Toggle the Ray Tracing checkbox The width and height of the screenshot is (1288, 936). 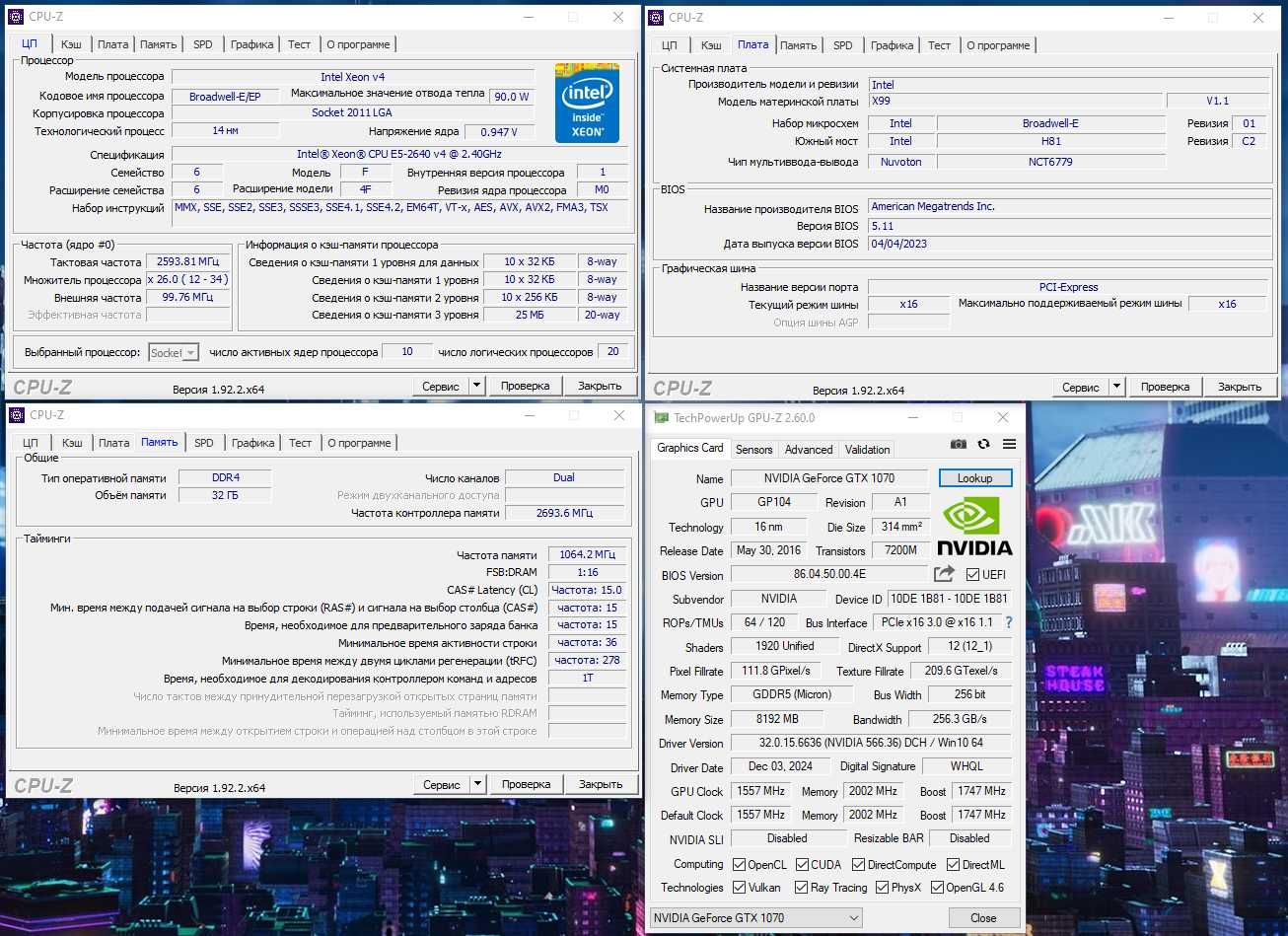[802, 887]
